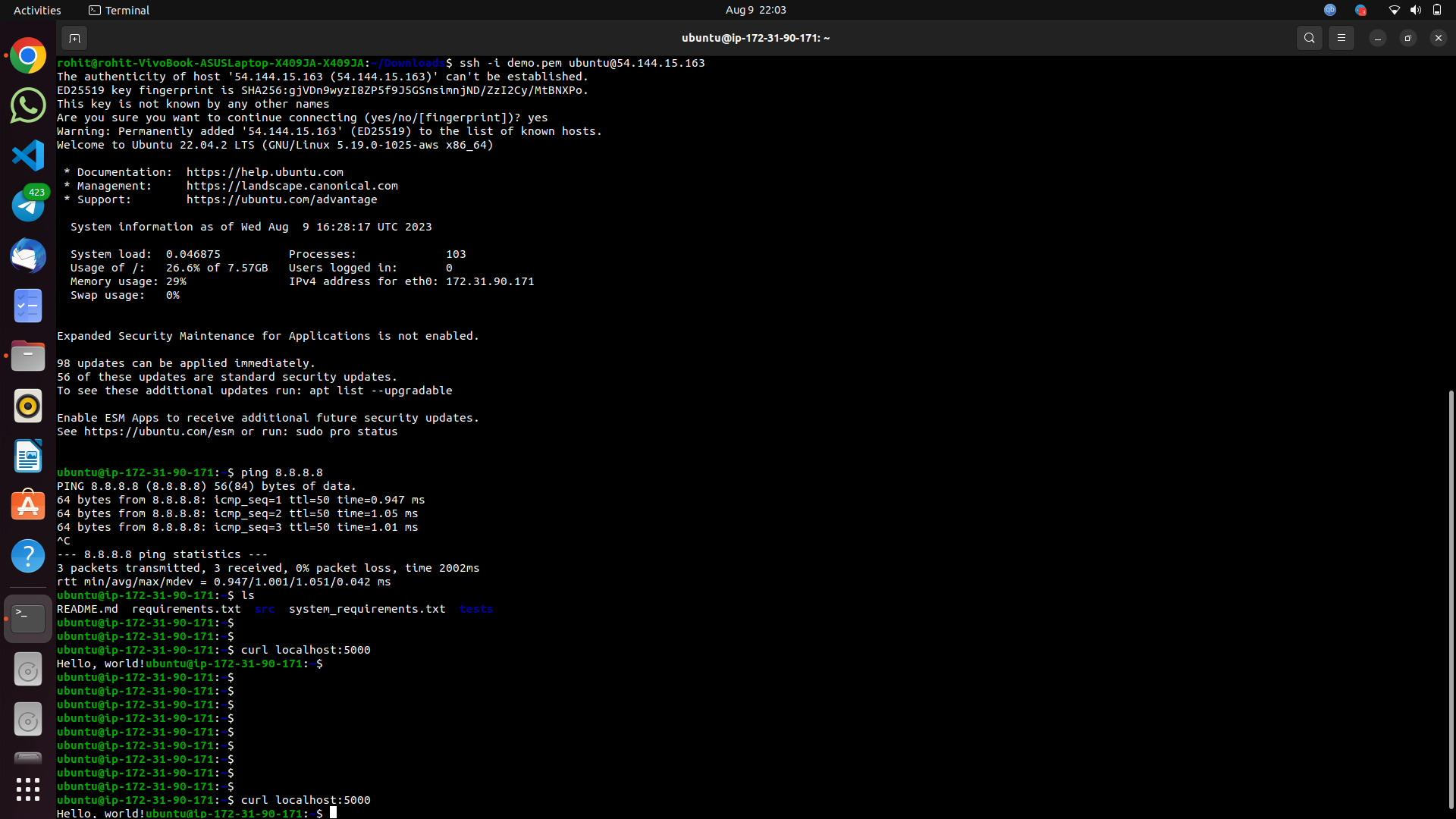Follow the https://help.ubuntu.com documentation link
The width and height of the screenshot is (1456, 819).
(x=264, y=172)
